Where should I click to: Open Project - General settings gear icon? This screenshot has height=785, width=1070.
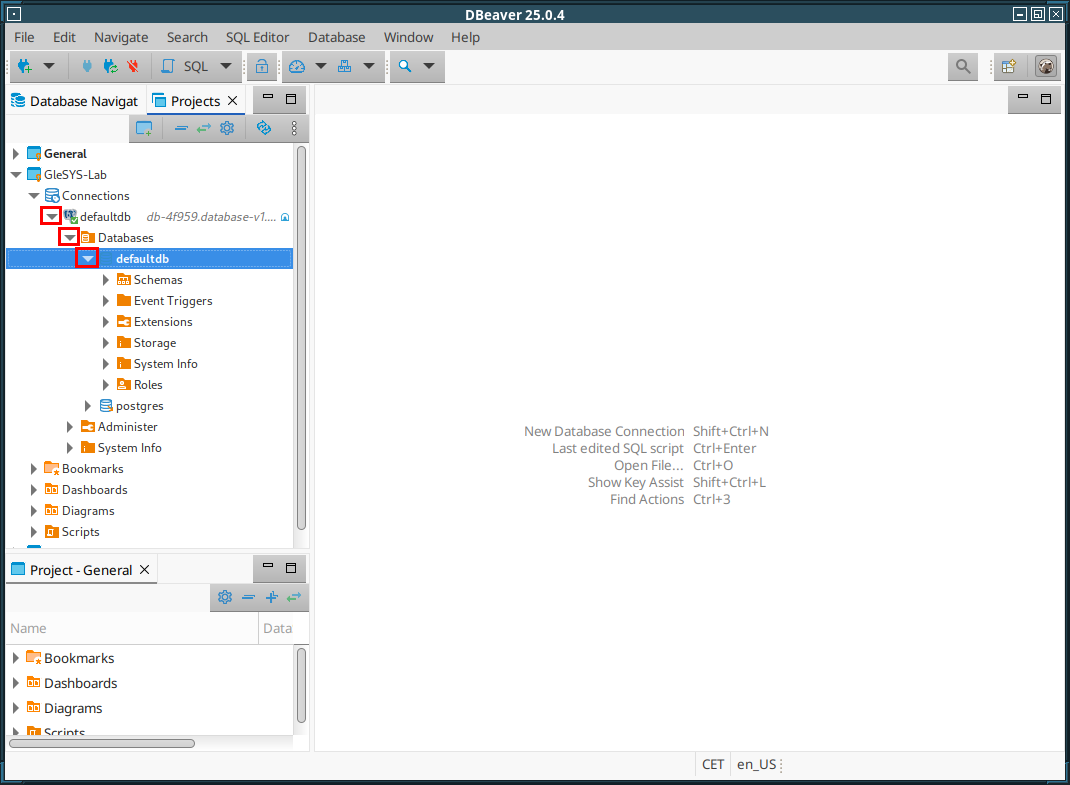(x=225, y=598)
